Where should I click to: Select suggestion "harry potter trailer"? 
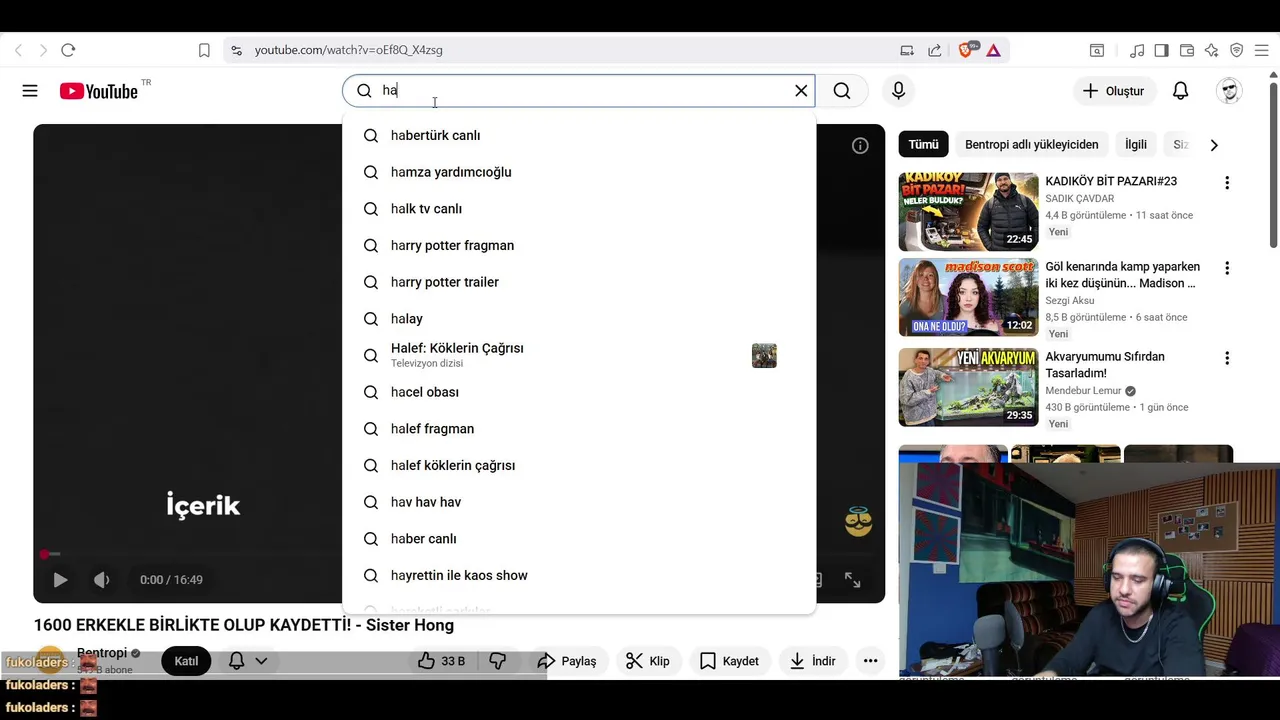(x=579, y=282)
